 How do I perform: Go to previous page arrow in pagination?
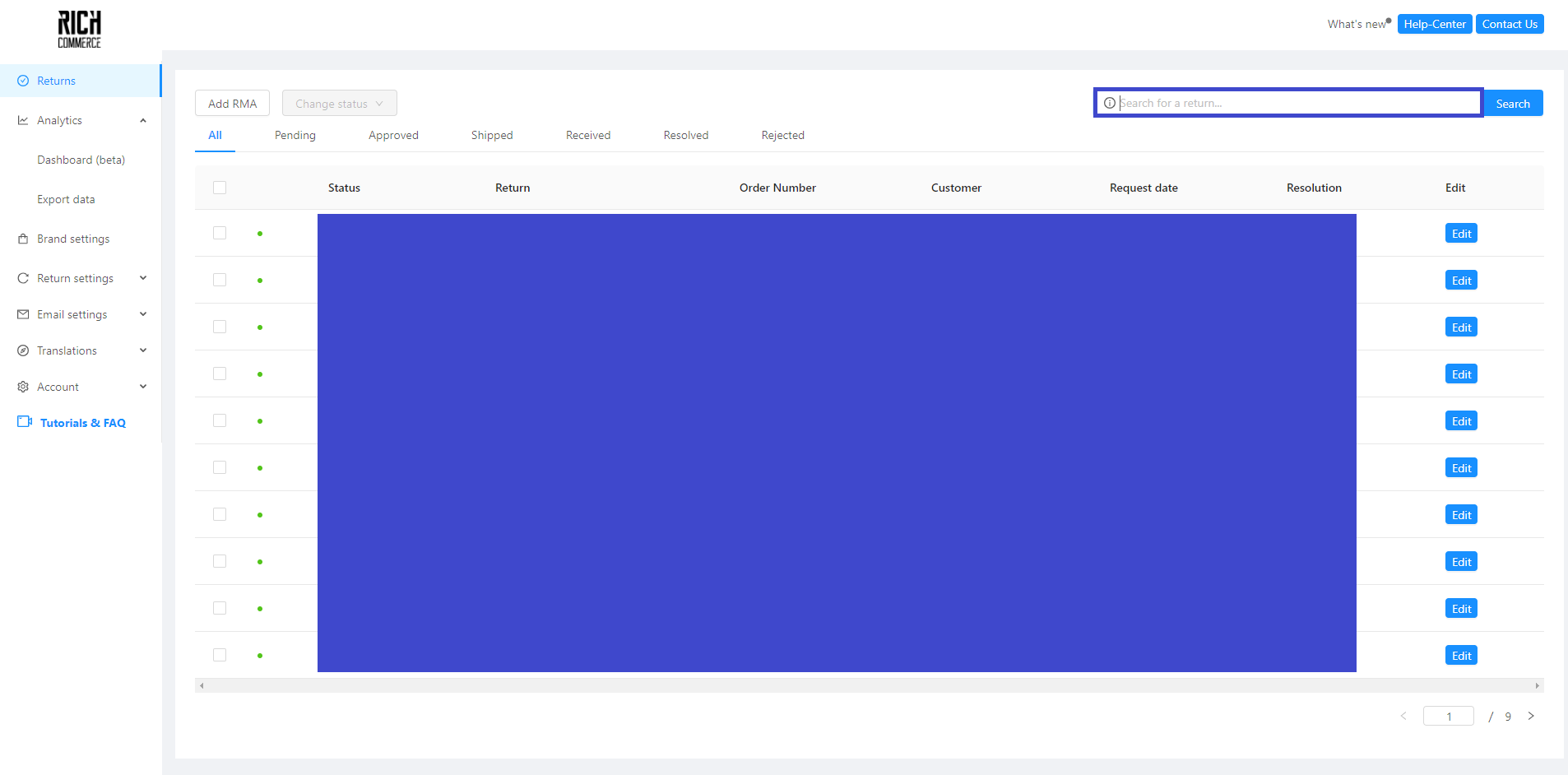pyautogui.click(x=1403, y=716)
